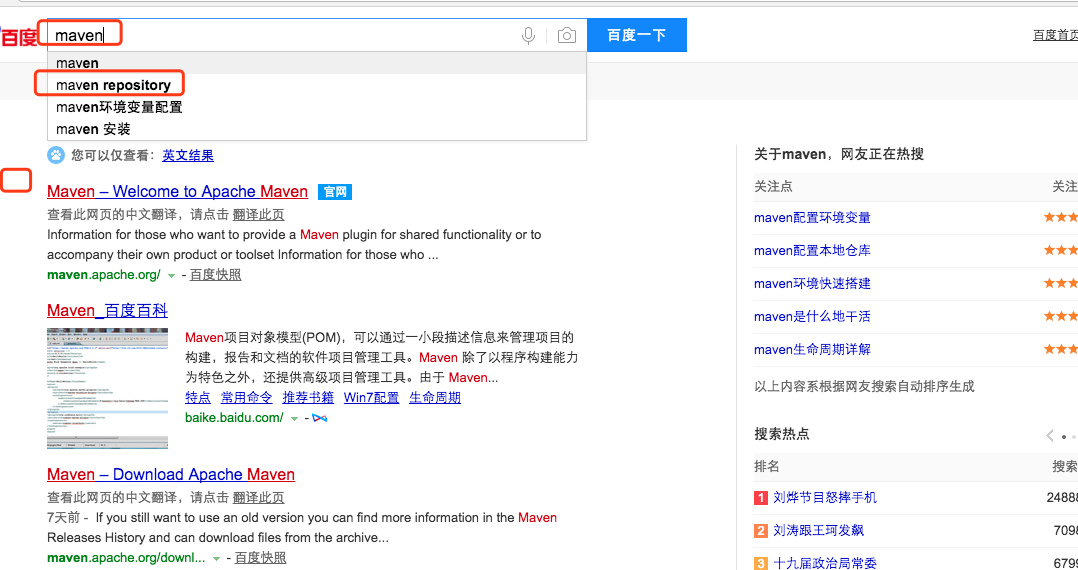Screen dimensions: 1078x570
Task: Click the heading 关于maven，网友正在热搜
Action: (x=839, y=155)
